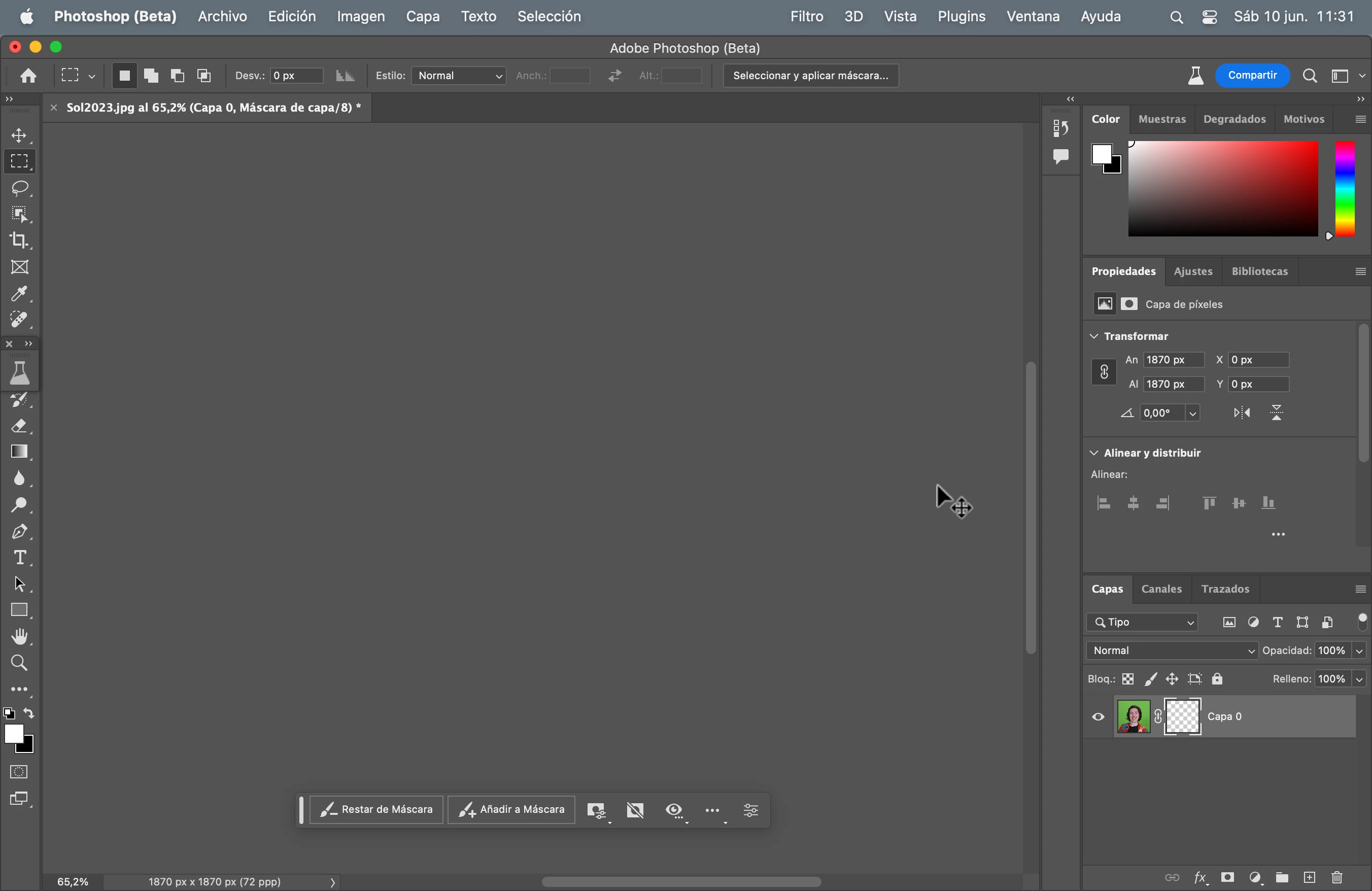Hide the Capa 0 layer
This screenshot has height=891, width=1372.
pos(1098,717)
